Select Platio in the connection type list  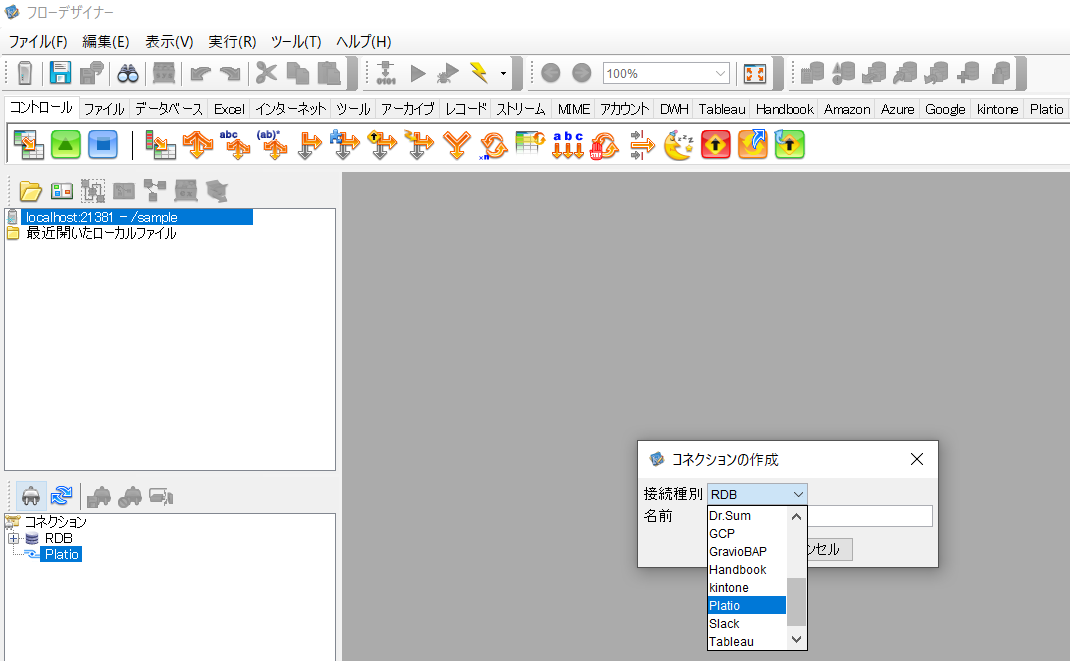(x=747, y=606)
